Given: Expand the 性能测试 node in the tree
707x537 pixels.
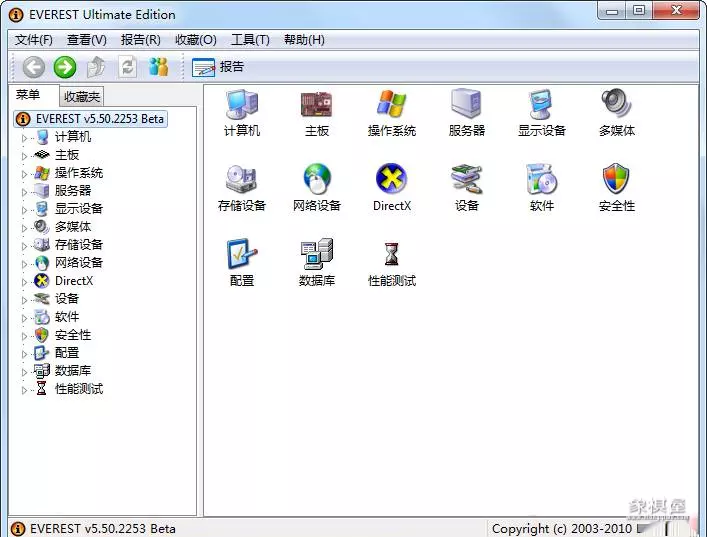Looking at the screenshot, I should click(x=24, y=390).
